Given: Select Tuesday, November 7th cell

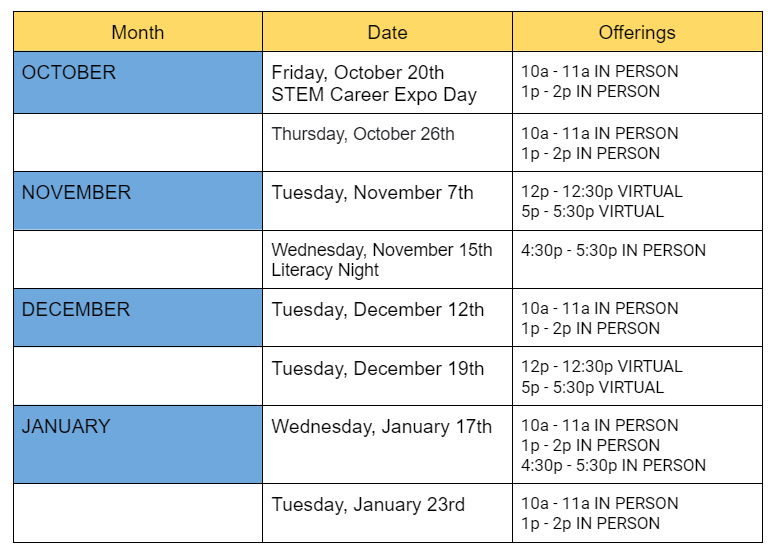Looking at the screenshot, I should click(387, 201).
